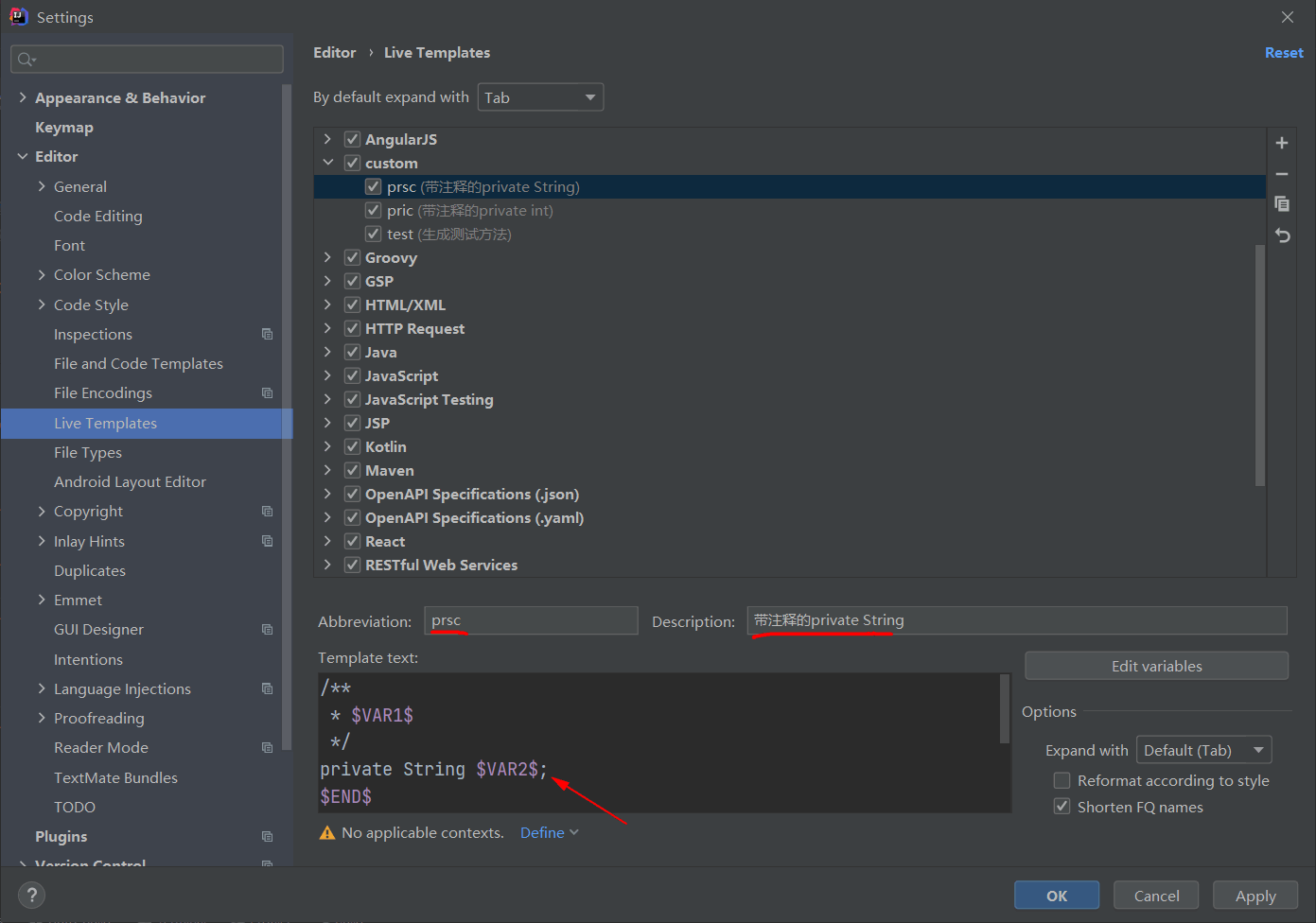Disable the pric template checkbox
The width and height of the screenshot is (1316, 923).
coord(374,210)
